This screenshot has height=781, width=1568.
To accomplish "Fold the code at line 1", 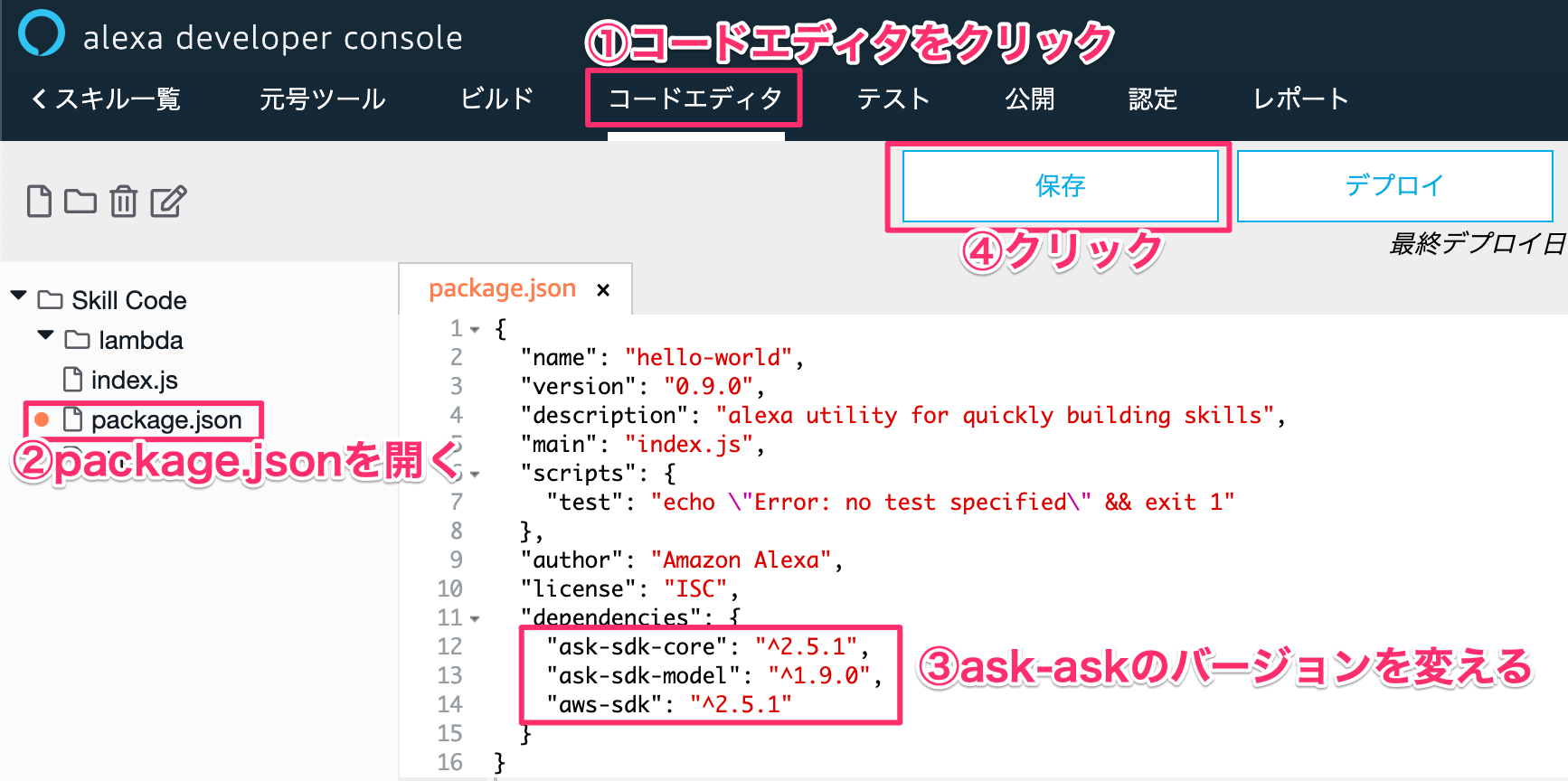I will click(475, 330).
